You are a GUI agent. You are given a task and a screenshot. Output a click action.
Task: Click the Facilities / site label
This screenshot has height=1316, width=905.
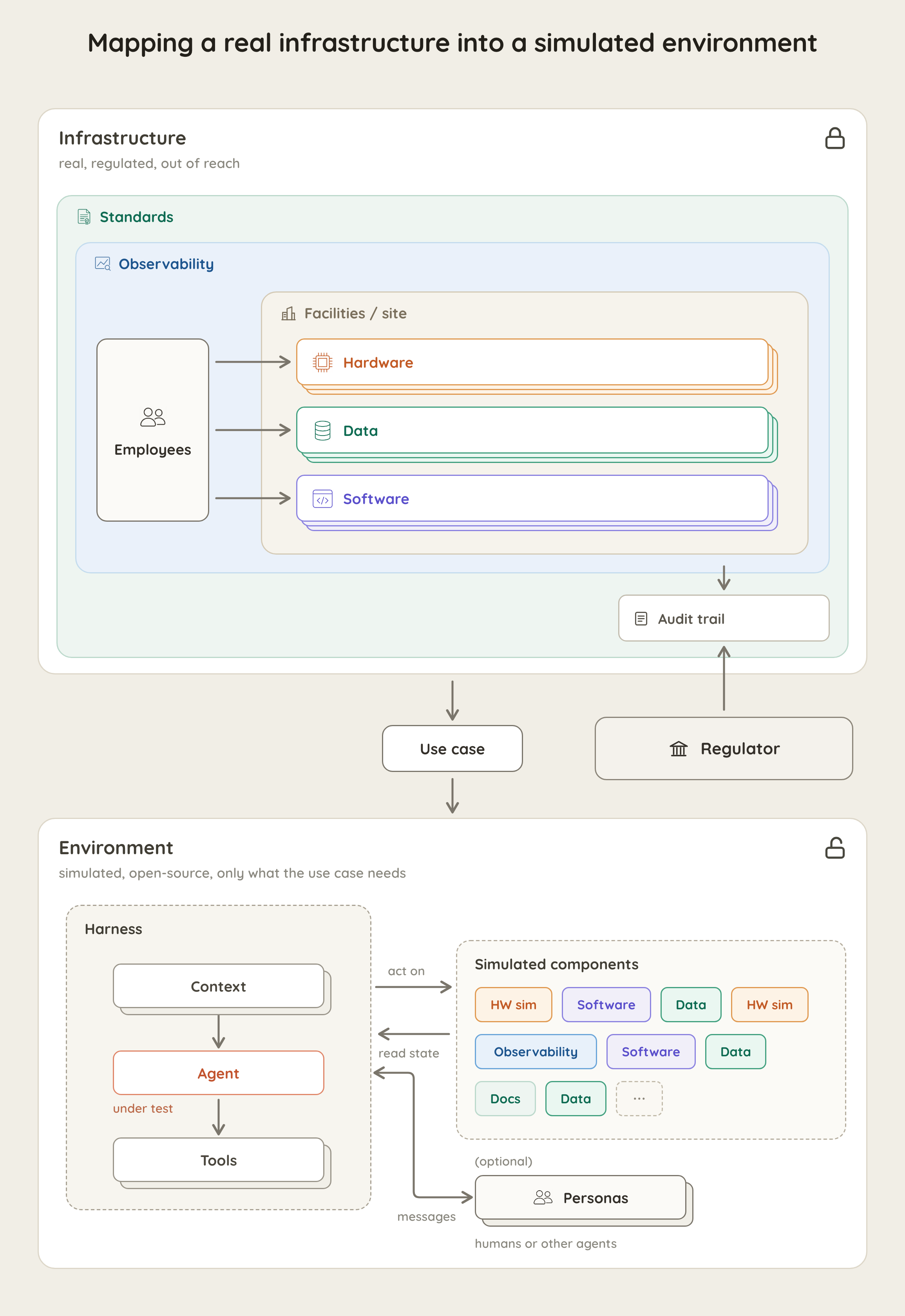(x=356, y=313)
